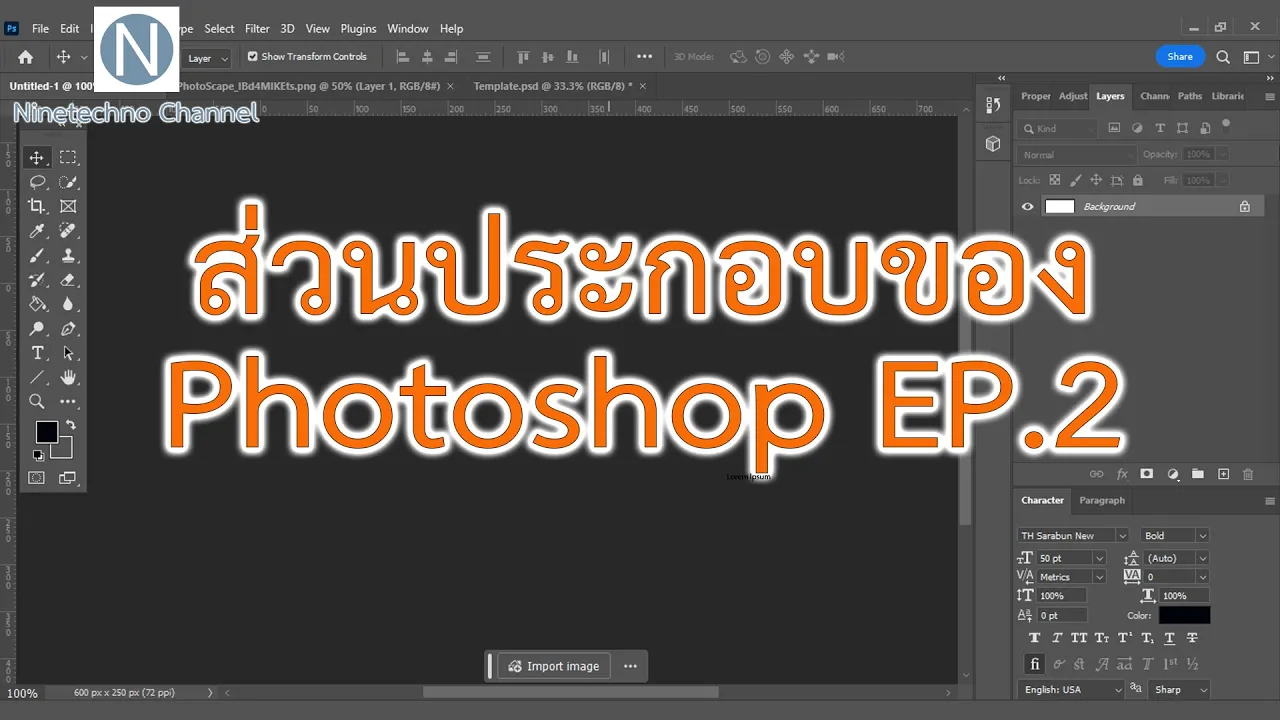Select the Path Selection arrow tool

tap(68, 353)
